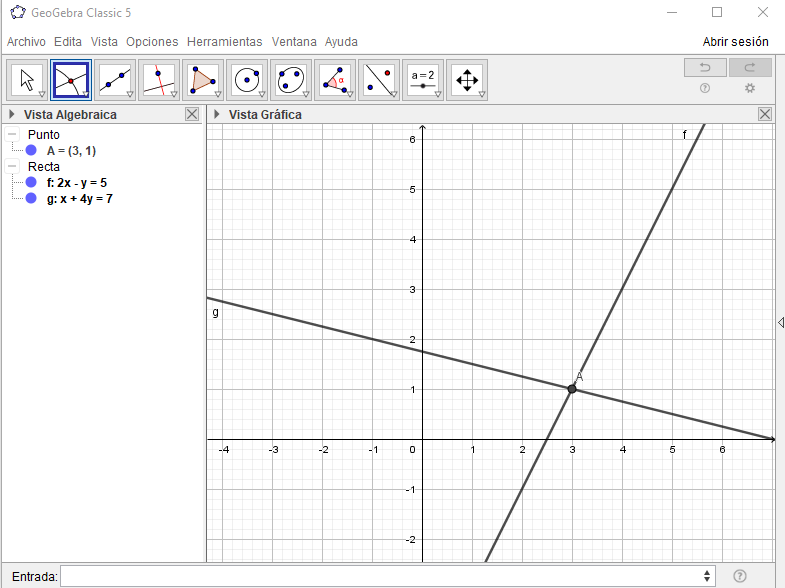Screen dimensions: 785x588
Task: Open the Herramientas menu
Action: pyautogui.click(x=224, y=42)
